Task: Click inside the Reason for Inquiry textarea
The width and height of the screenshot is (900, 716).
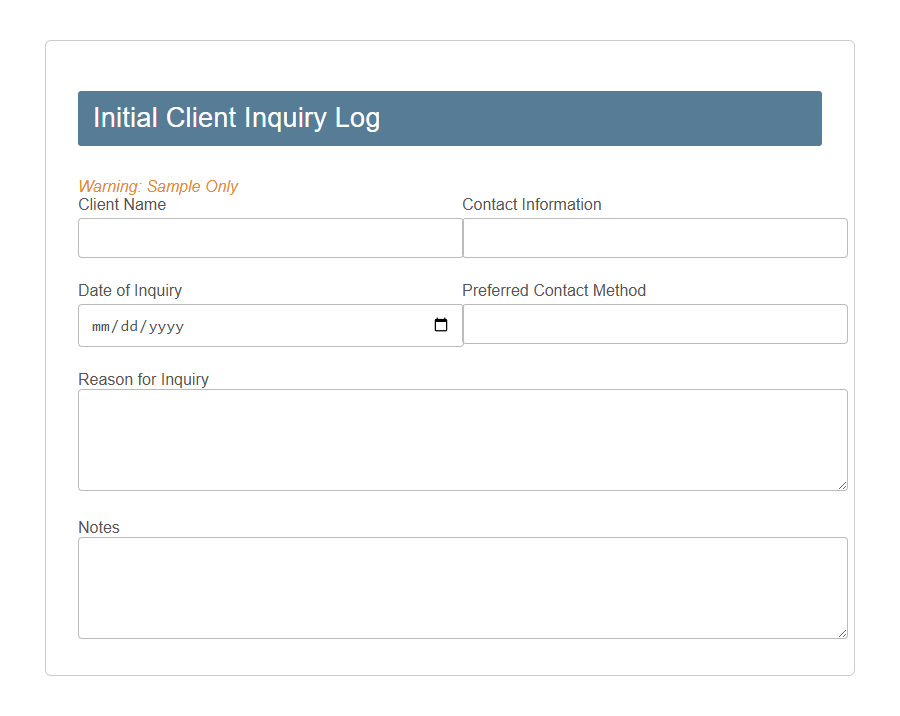Action: click(x=462, y=435)
